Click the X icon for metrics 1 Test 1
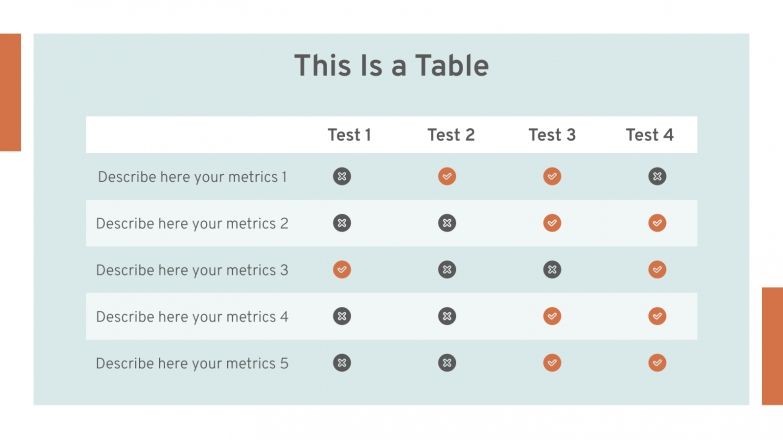The image size is (783, 440). tap(342, 177)
